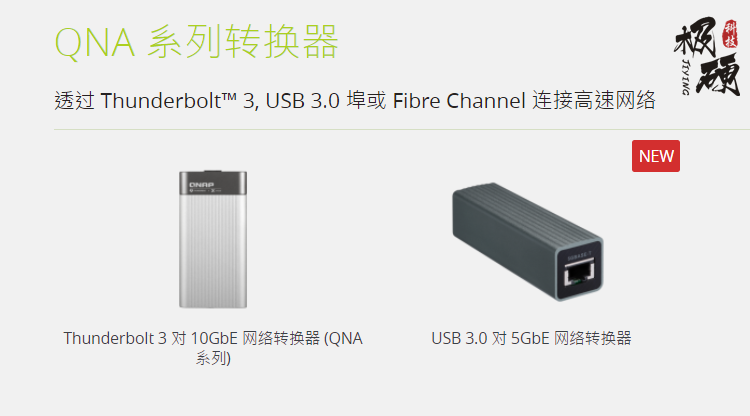
Task: Click the calligraphy character 硕 in the logo
Action: 718,77
